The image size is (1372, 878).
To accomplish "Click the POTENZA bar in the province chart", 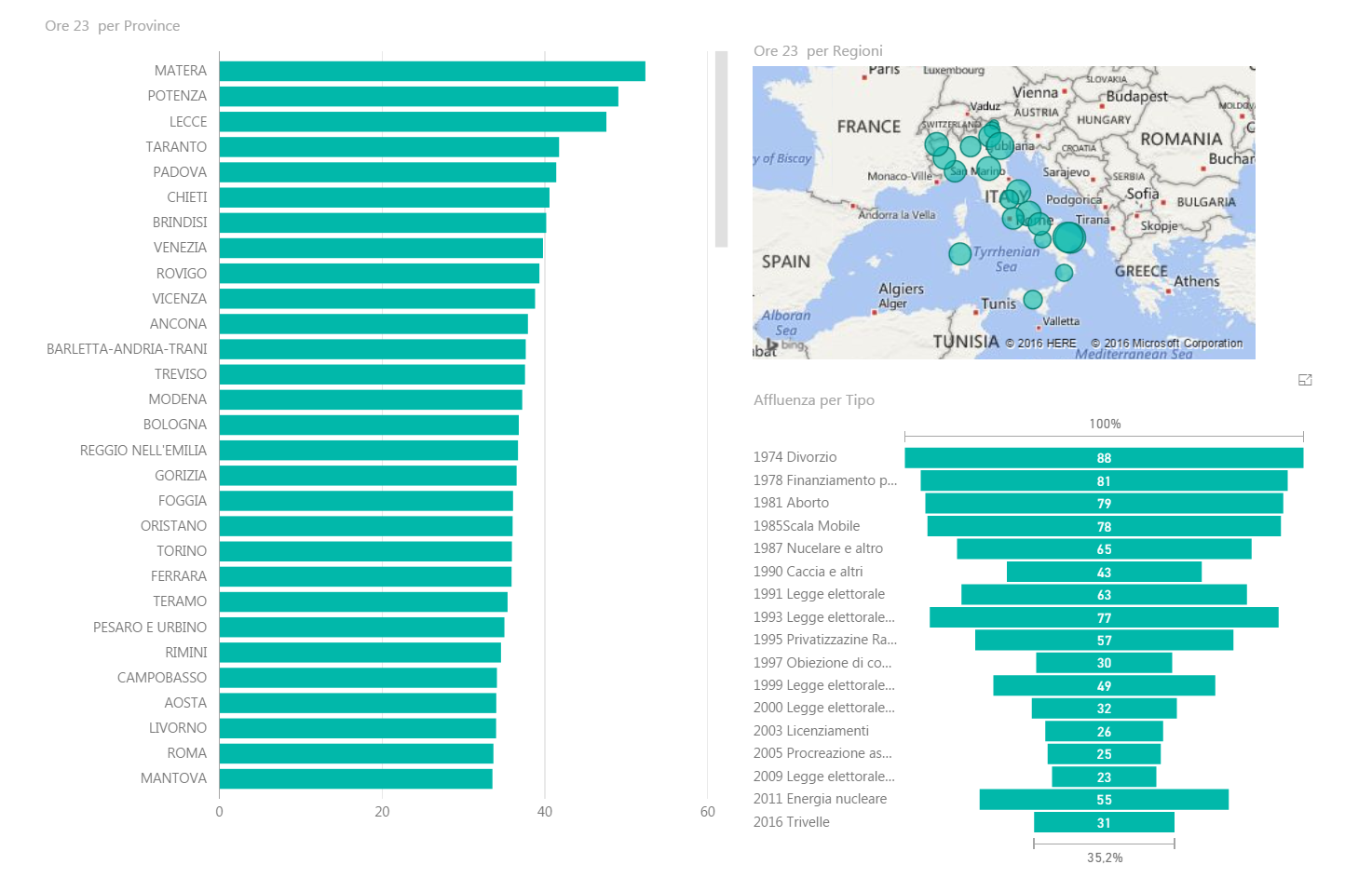I will (418, 97).
